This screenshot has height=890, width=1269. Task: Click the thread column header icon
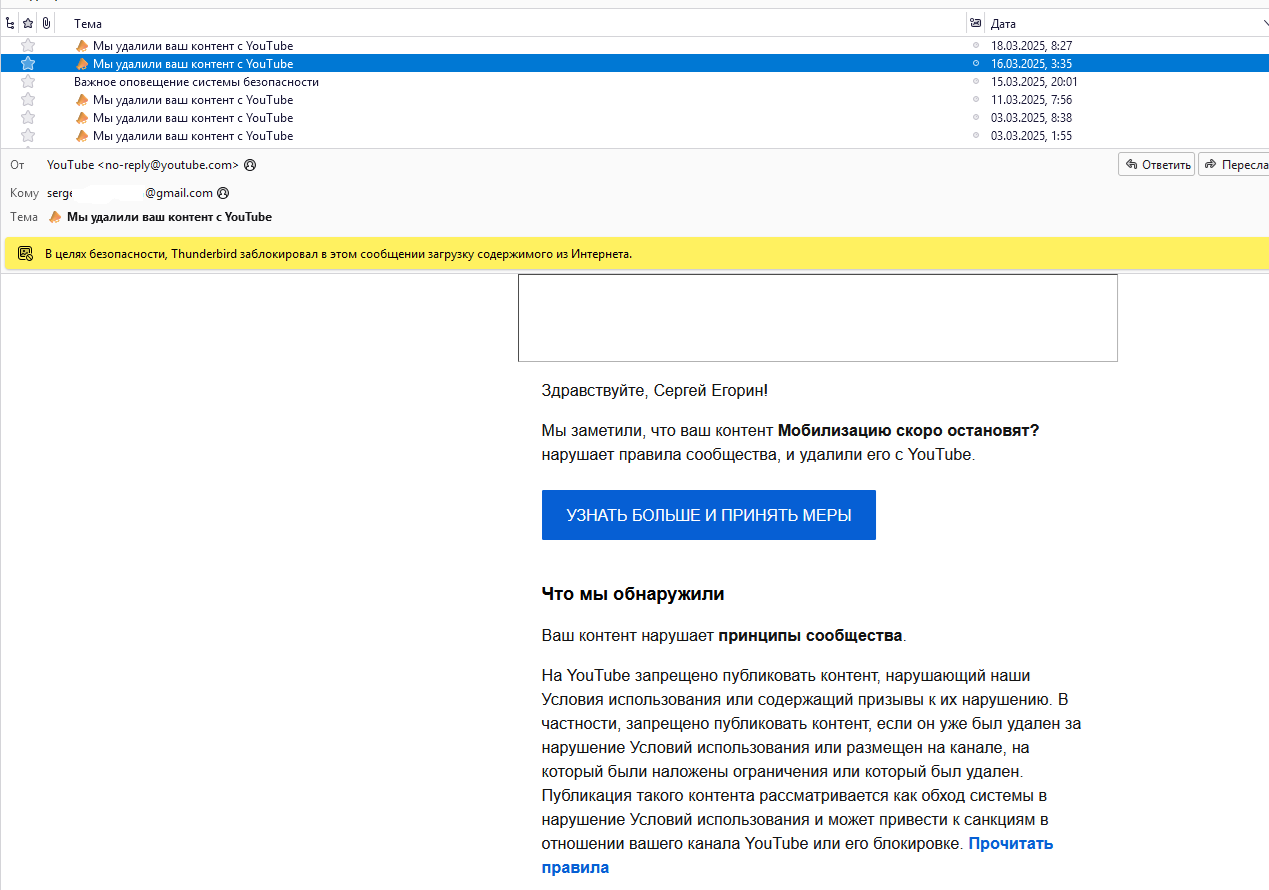click(10, 23)
